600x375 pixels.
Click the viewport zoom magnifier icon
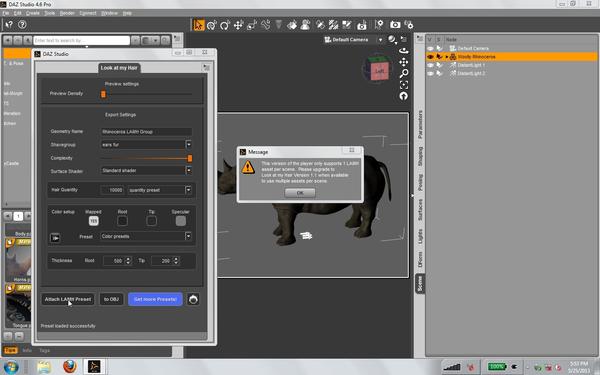[x=403, y=73]
